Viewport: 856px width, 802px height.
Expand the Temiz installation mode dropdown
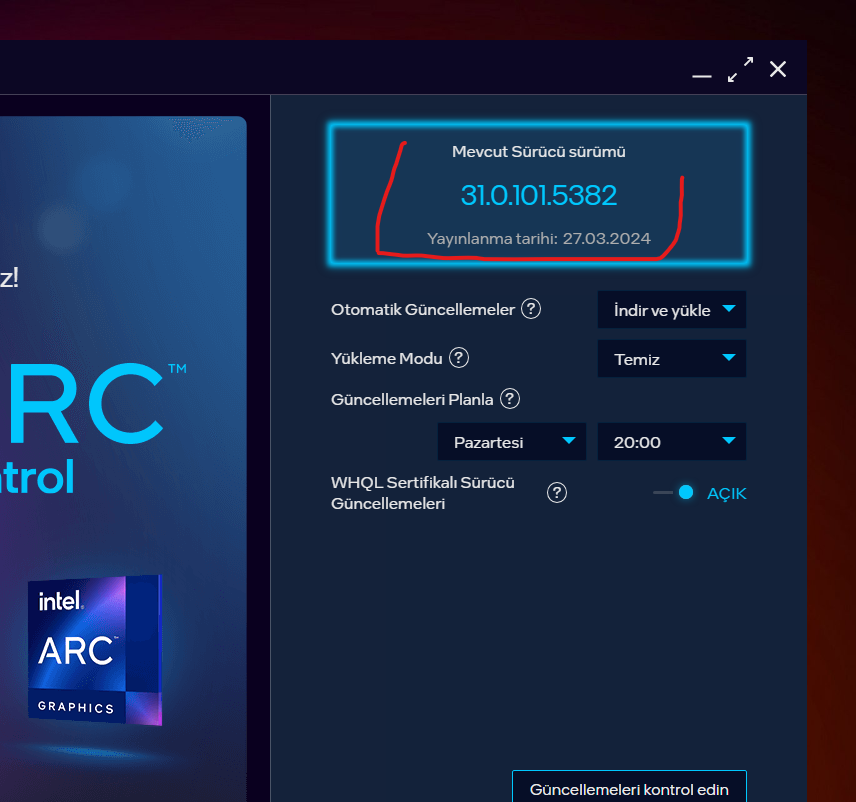(672, 359)
